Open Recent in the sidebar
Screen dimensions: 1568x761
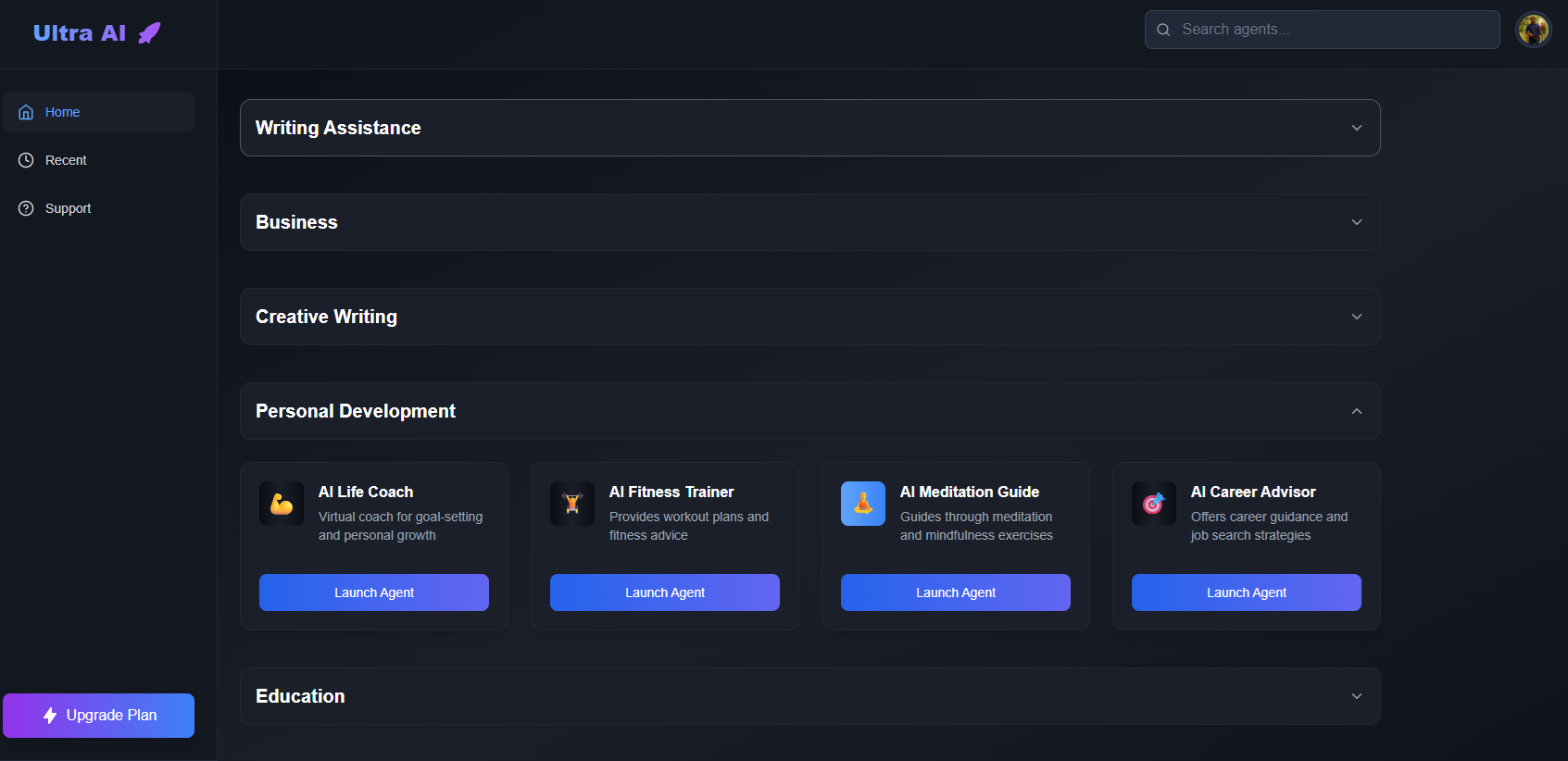point(98,160)
